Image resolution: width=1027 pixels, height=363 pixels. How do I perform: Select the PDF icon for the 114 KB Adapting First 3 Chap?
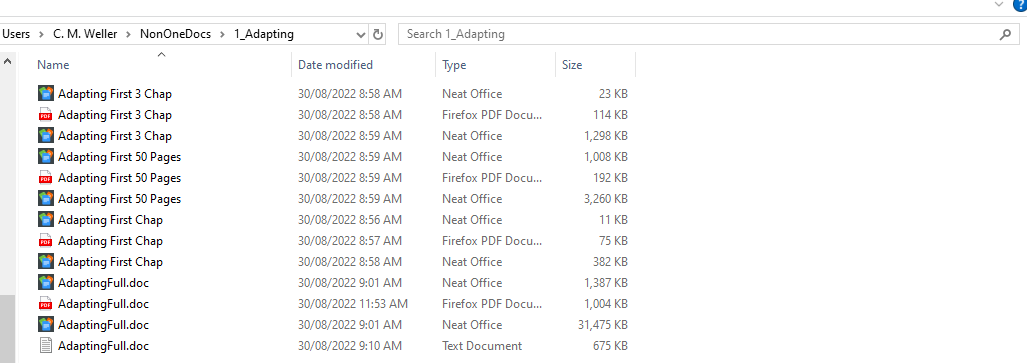pyautogui.click(x=46, y=115)
